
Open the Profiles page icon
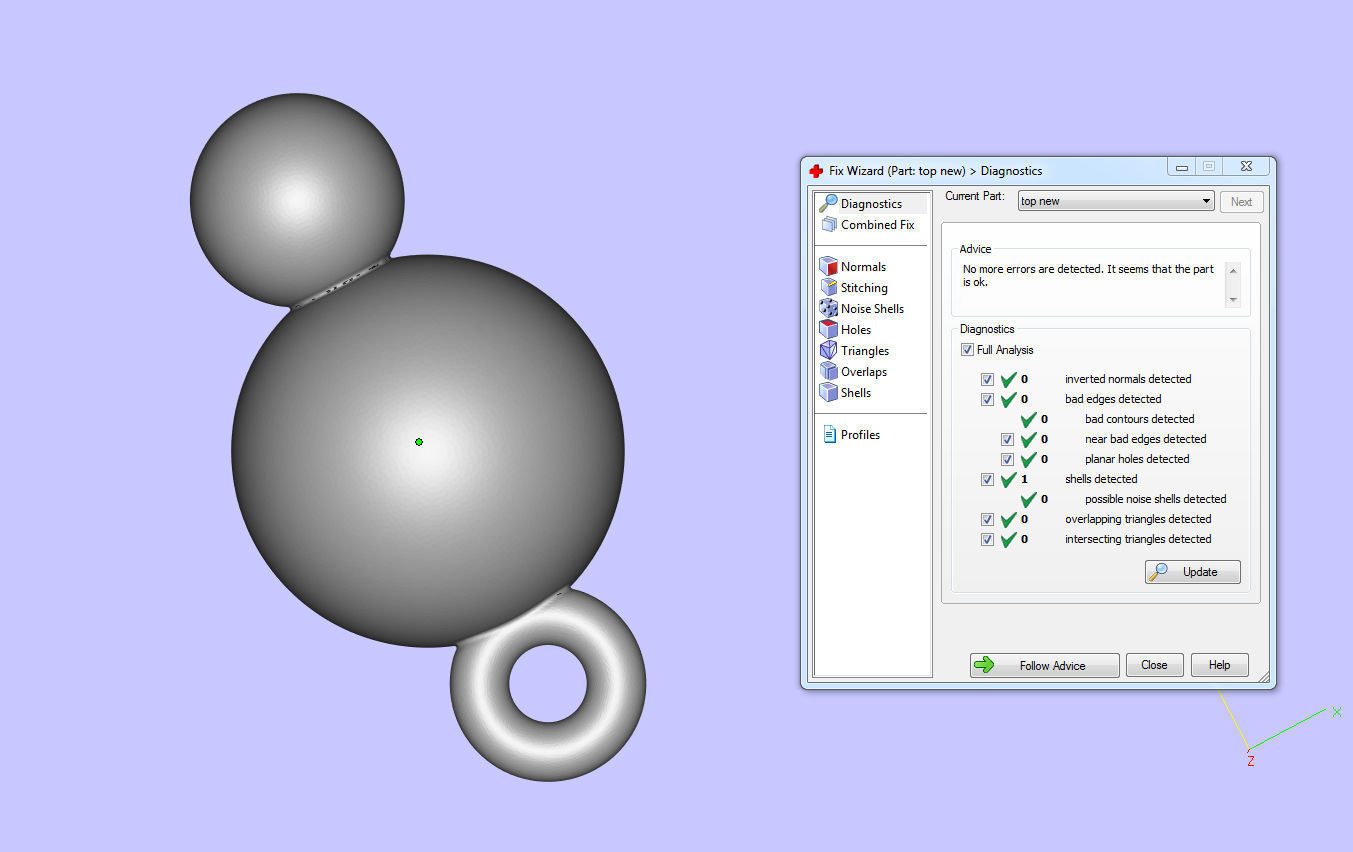(829, 434)
